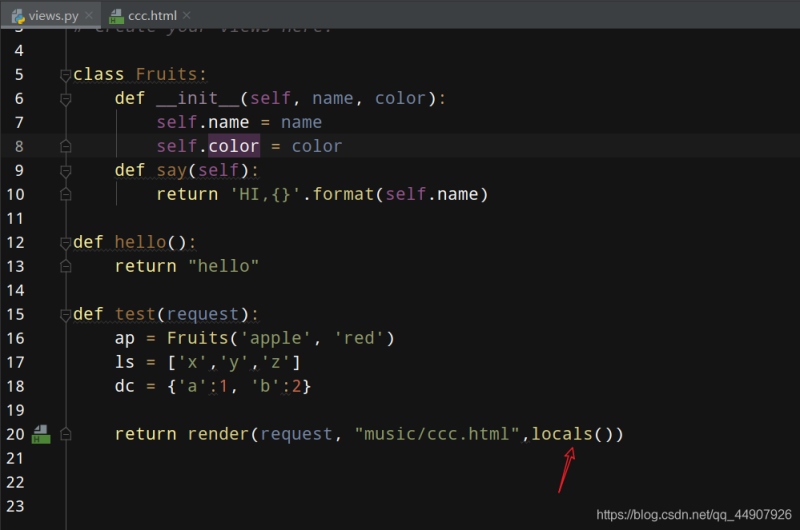Click fold end marker on line 8
This screenshot has width=800, height=530.
pos(66,147)
